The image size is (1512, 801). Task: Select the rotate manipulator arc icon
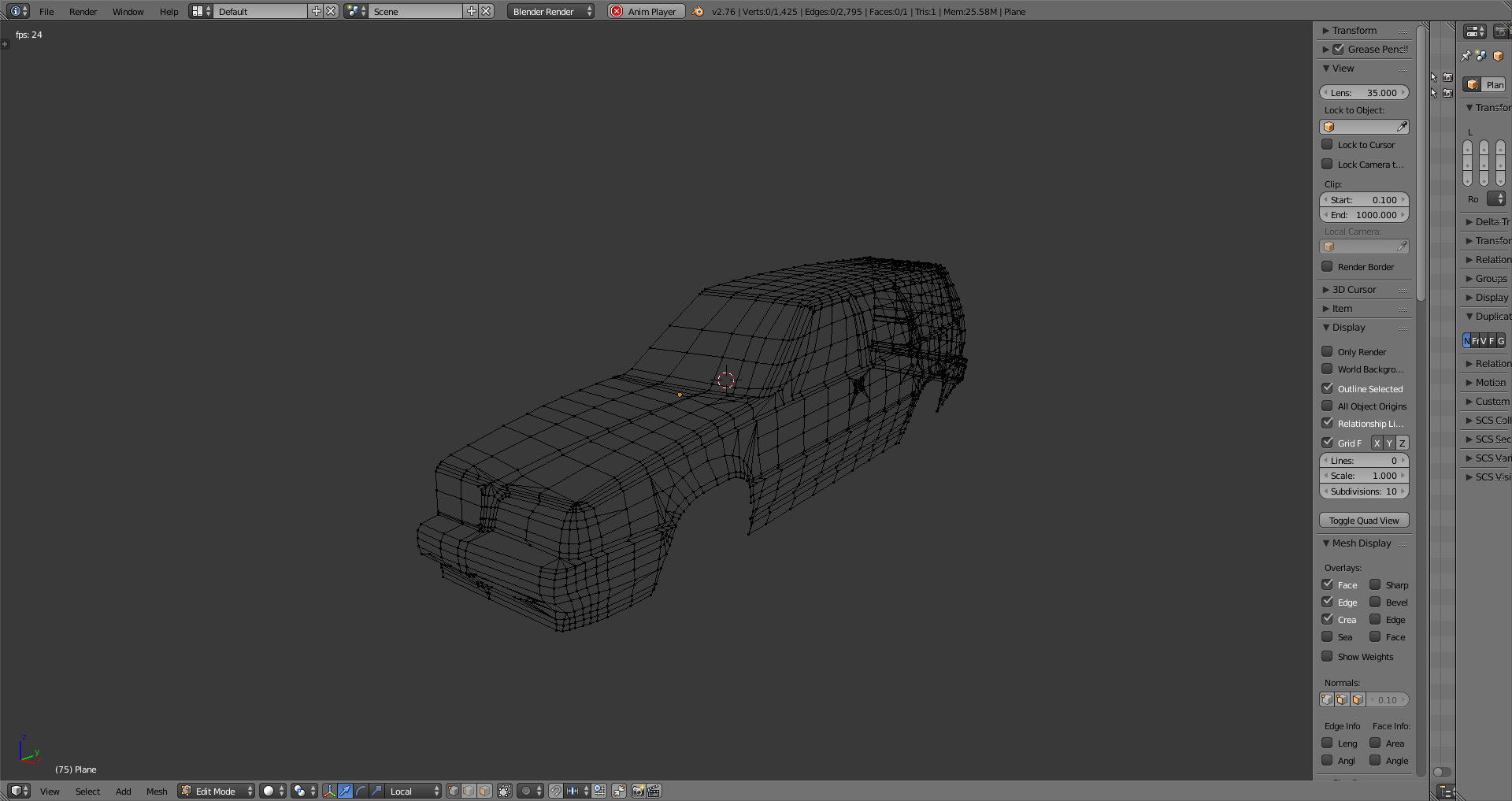tap(361, 791)
